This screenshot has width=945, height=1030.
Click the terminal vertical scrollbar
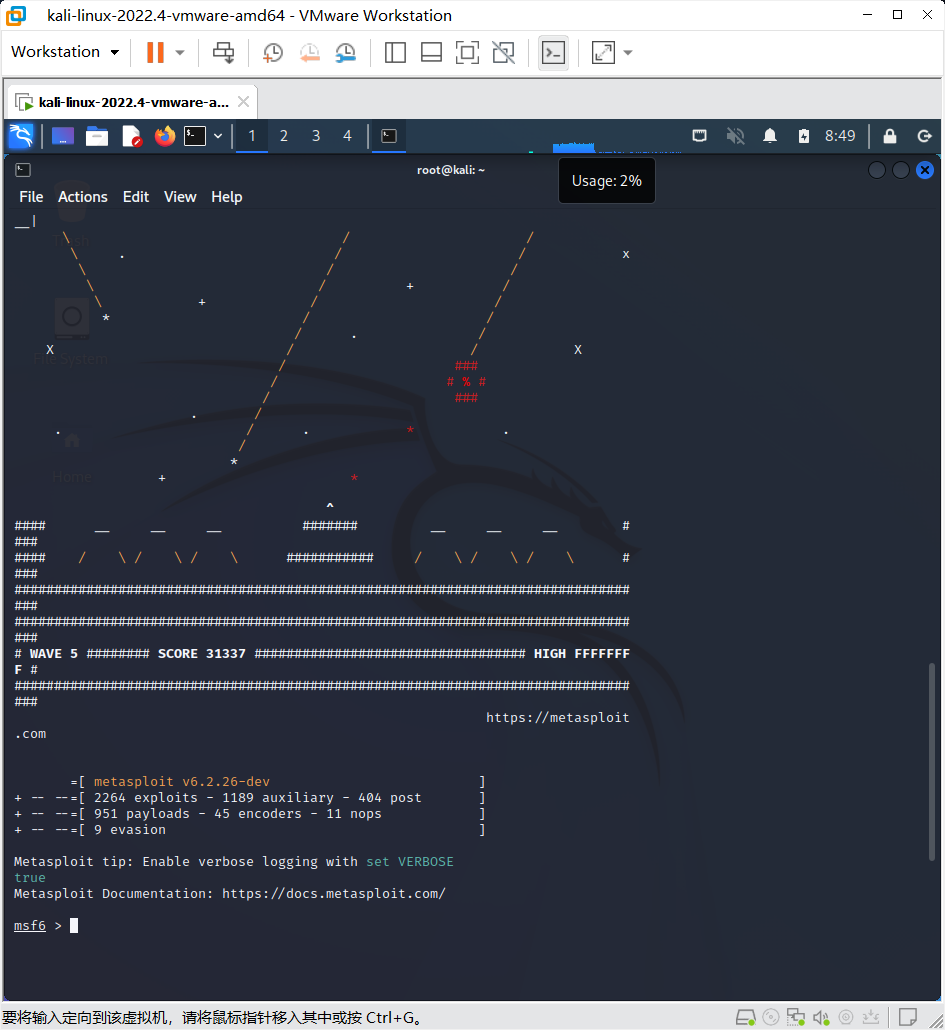(931, 761)
